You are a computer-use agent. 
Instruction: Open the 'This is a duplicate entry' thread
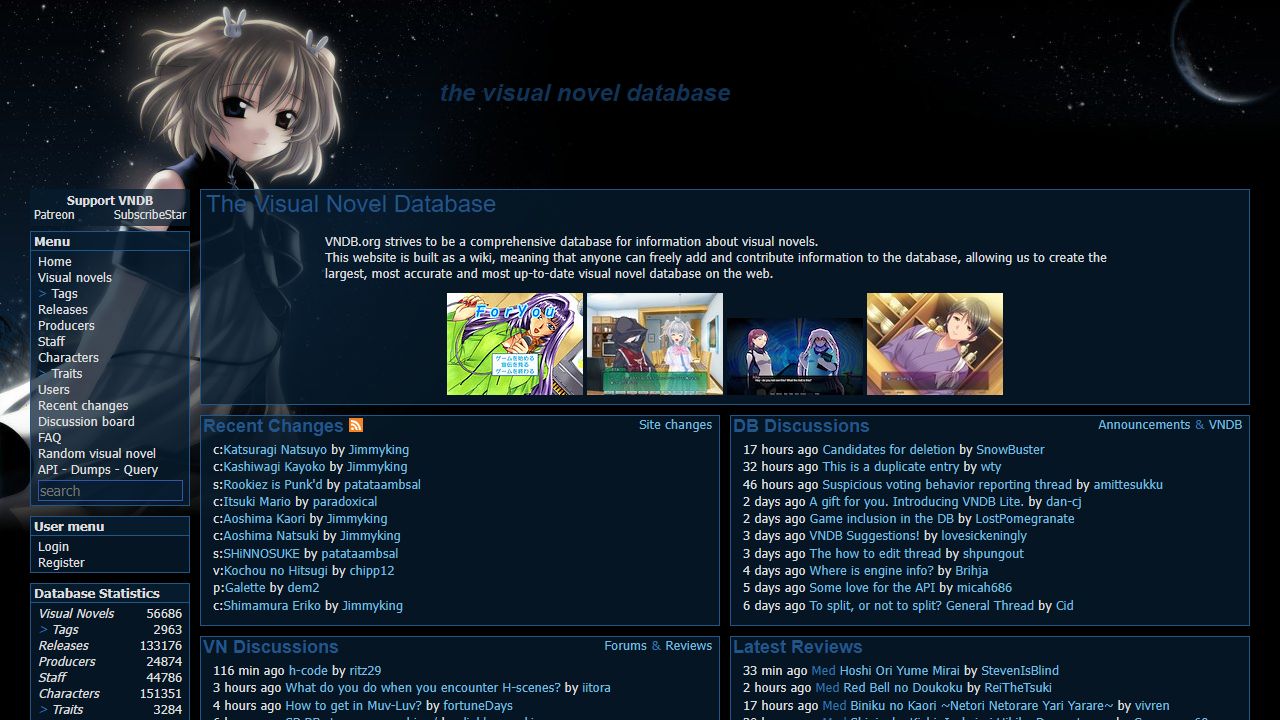tap(891, 467)
